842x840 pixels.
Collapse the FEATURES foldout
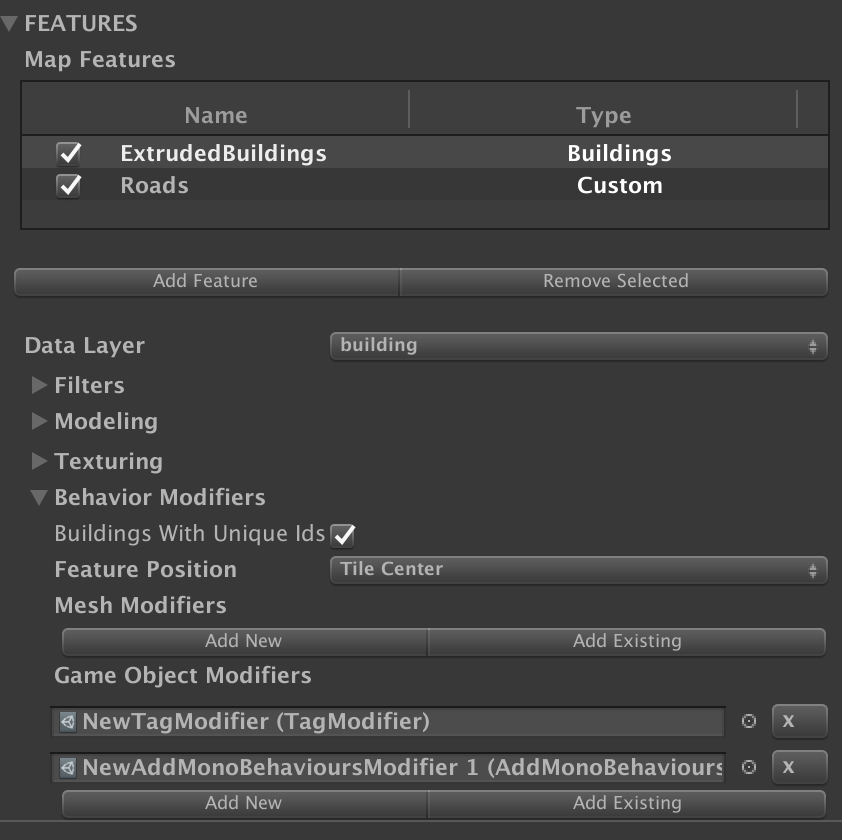point(12,22)
